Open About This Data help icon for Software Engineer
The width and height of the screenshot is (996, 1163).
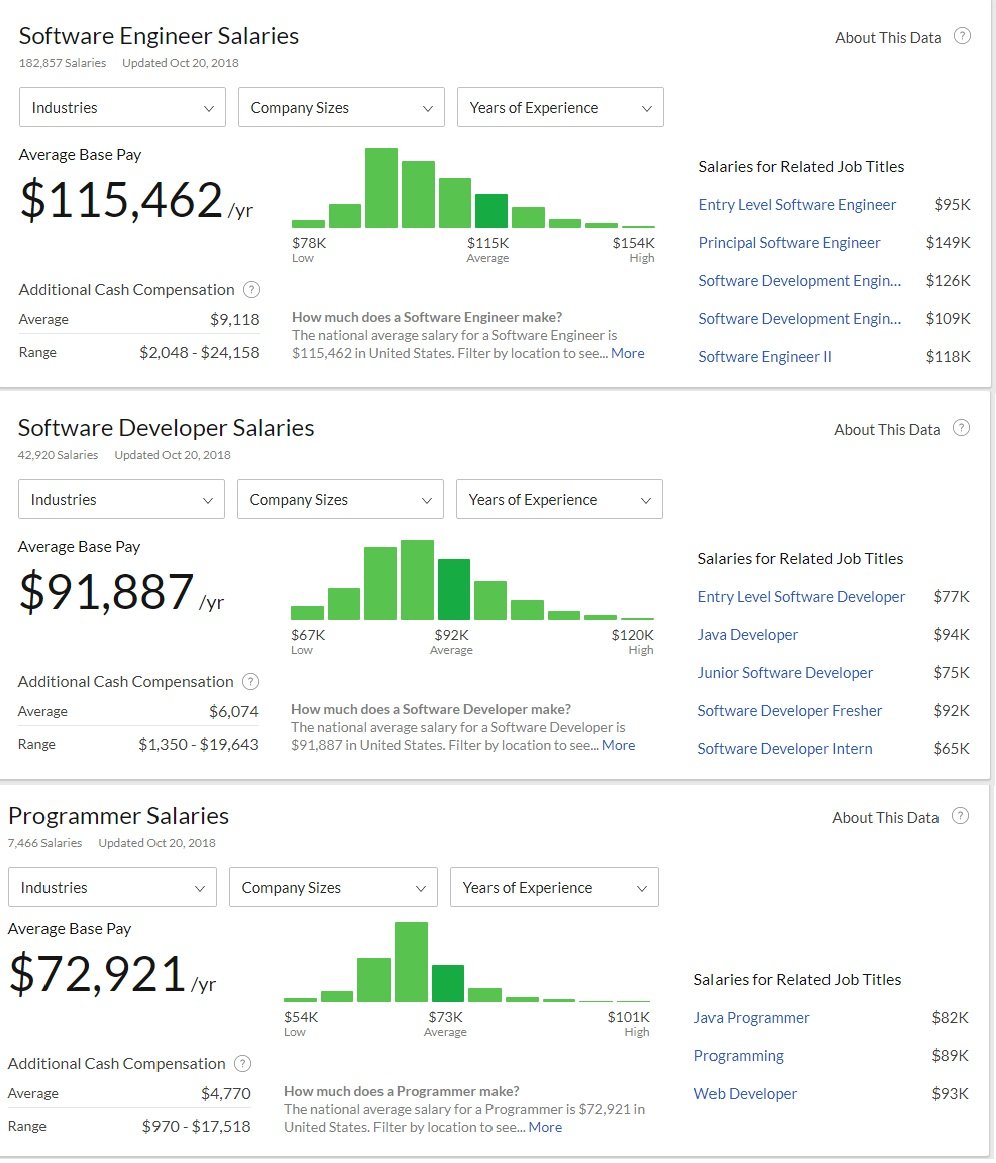pyautogui.click(x=962, y=35)
